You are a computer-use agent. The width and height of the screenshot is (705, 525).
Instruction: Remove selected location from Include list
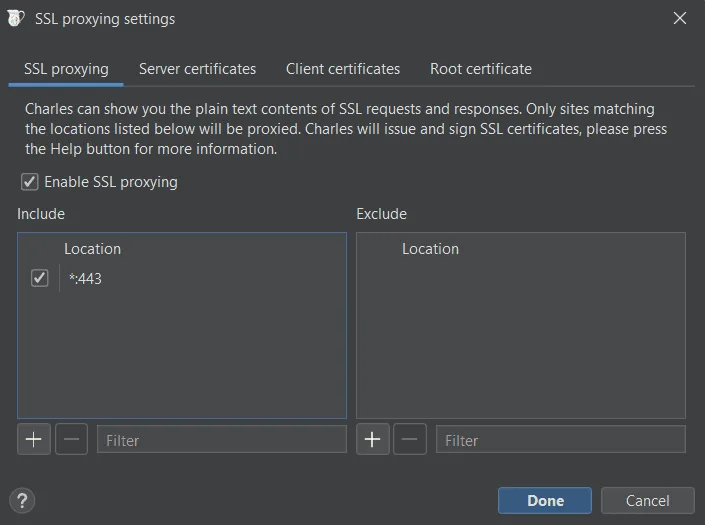pyautogui.click(x=71, y=439)
